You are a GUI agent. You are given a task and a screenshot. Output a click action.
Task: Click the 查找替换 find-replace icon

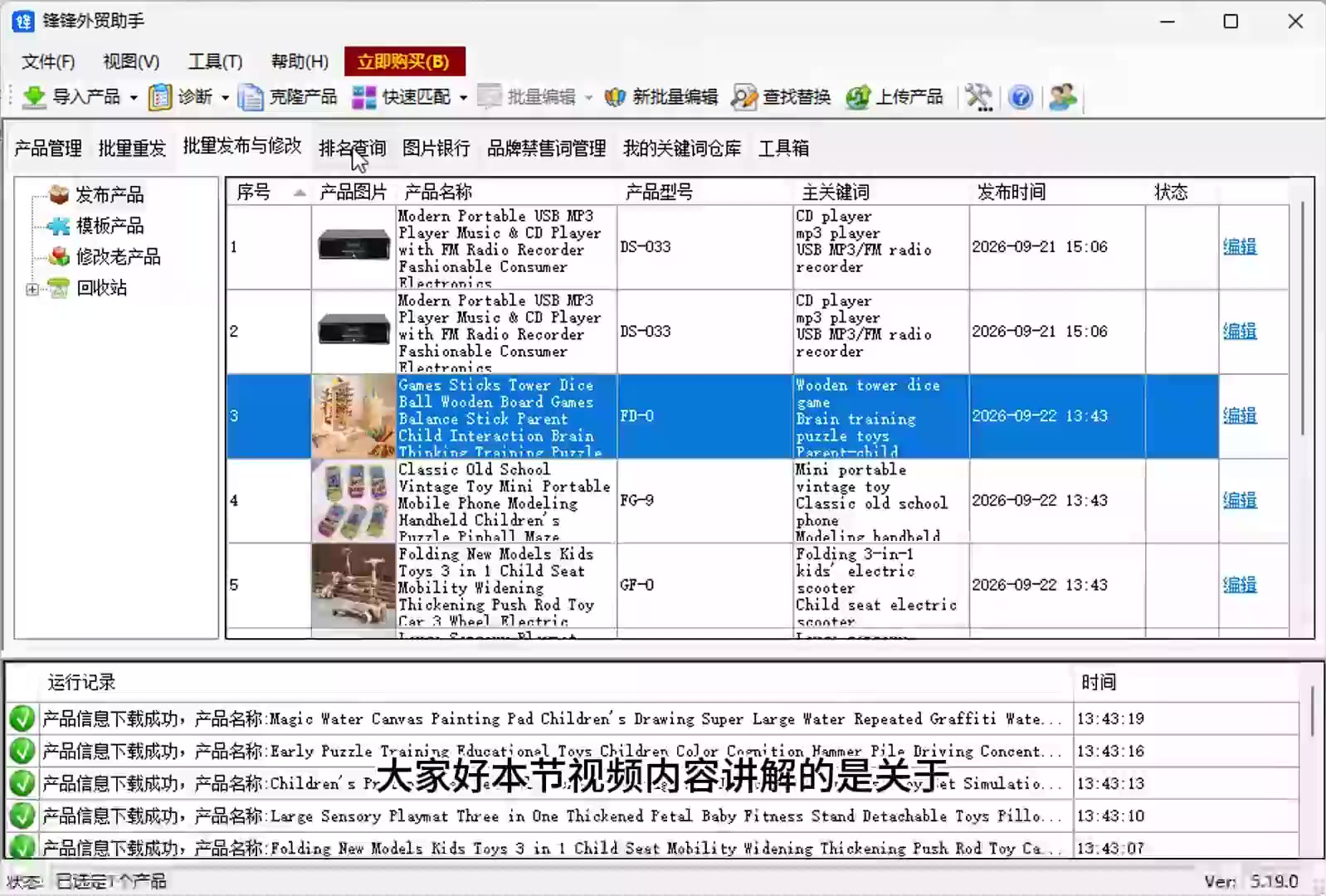click(x=744, y=97)
